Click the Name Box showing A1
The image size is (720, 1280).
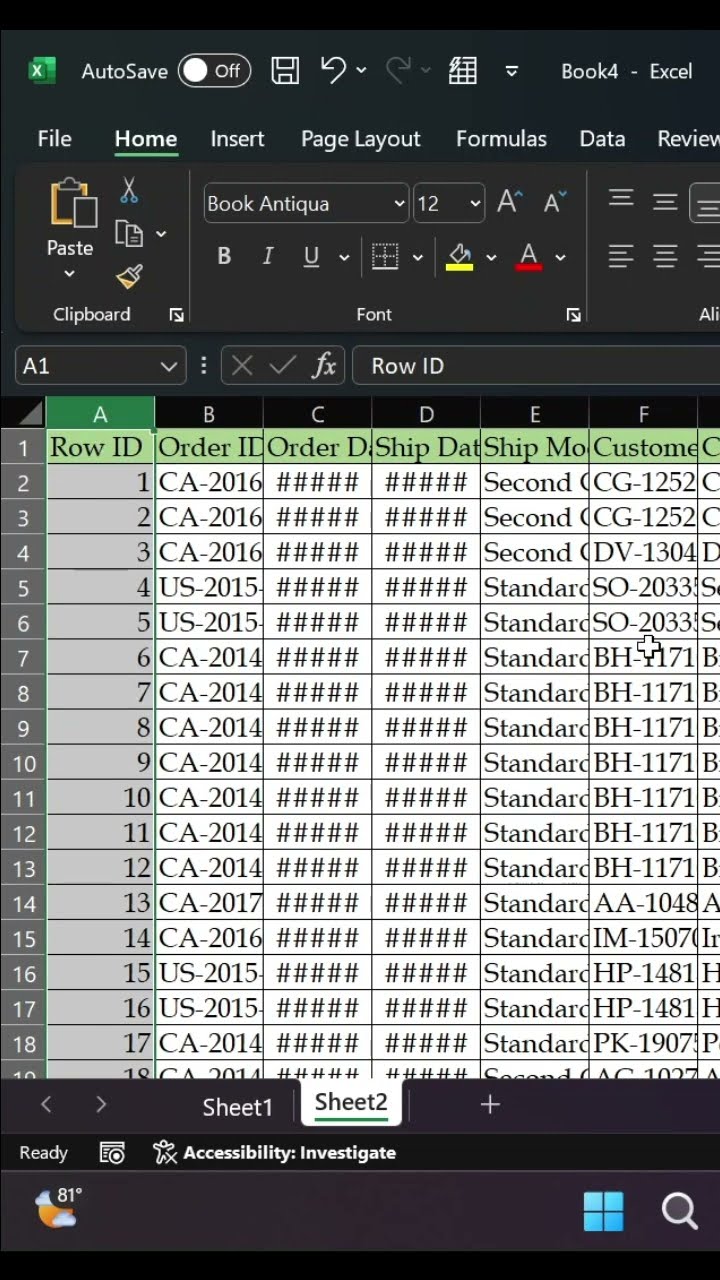tap(100, 366)
